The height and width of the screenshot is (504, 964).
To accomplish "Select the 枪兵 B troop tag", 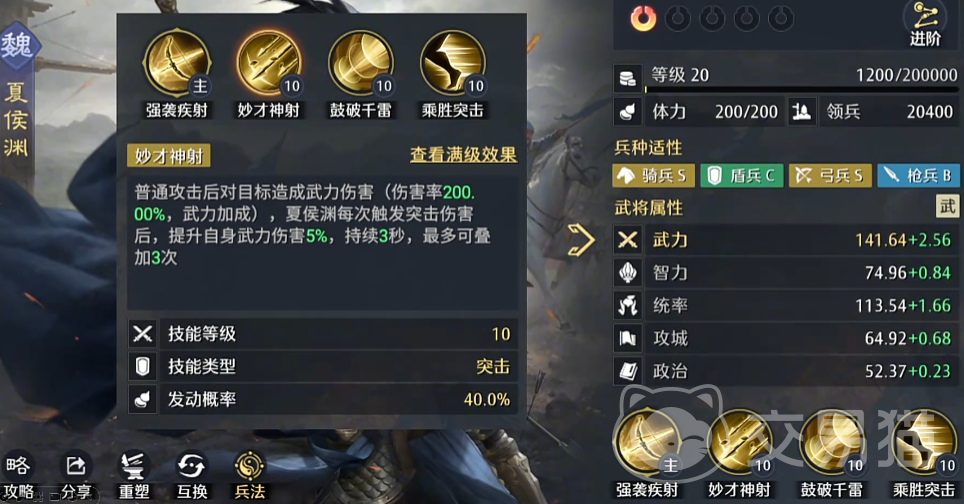I will click(x=918, y=176).
